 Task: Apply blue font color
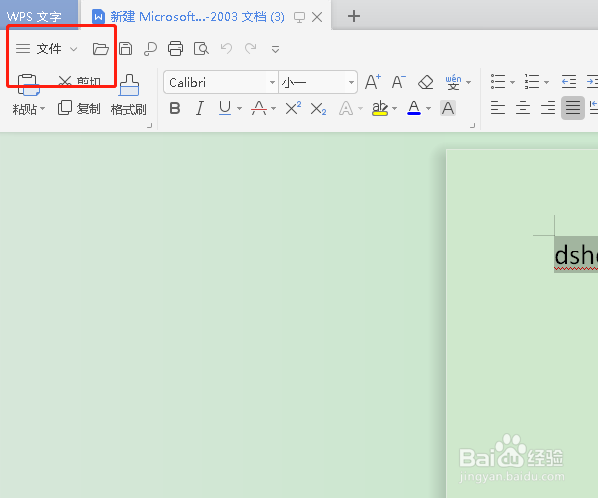tap(414, 108)
